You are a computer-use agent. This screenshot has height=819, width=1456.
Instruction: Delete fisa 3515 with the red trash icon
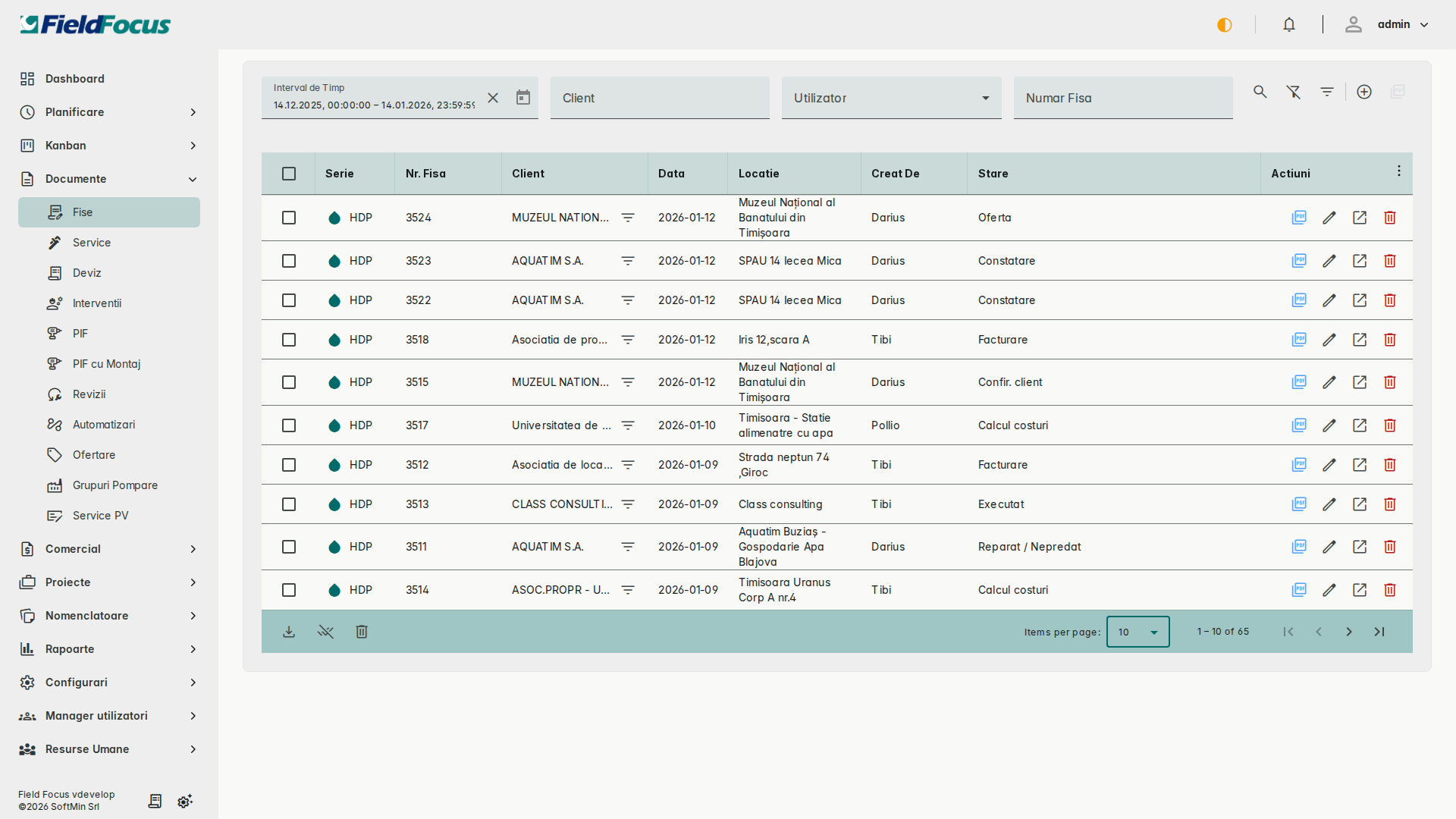point(1390,382)
